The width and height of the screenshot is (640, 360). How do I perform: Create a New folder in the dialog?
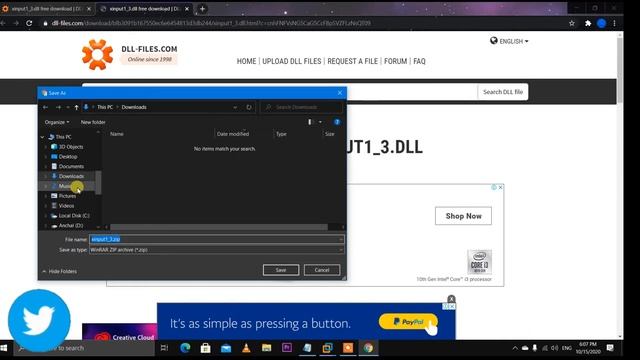pos(93,122)
